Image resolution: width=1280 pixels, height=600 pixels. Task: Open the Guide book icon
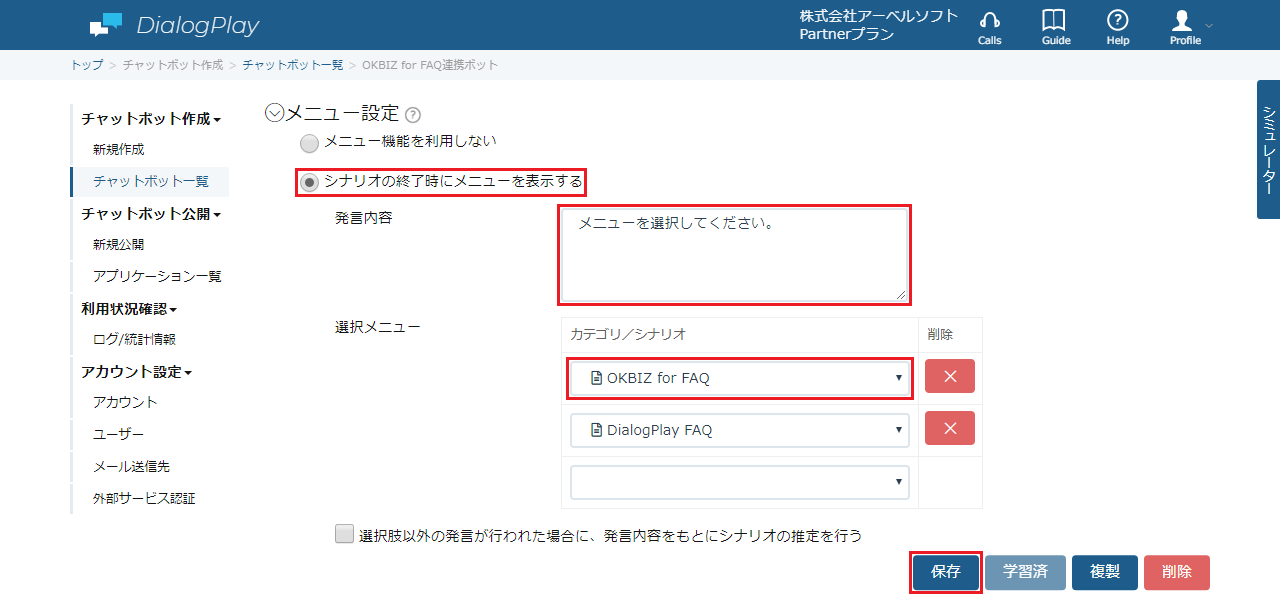click(x=1054, y=20)
